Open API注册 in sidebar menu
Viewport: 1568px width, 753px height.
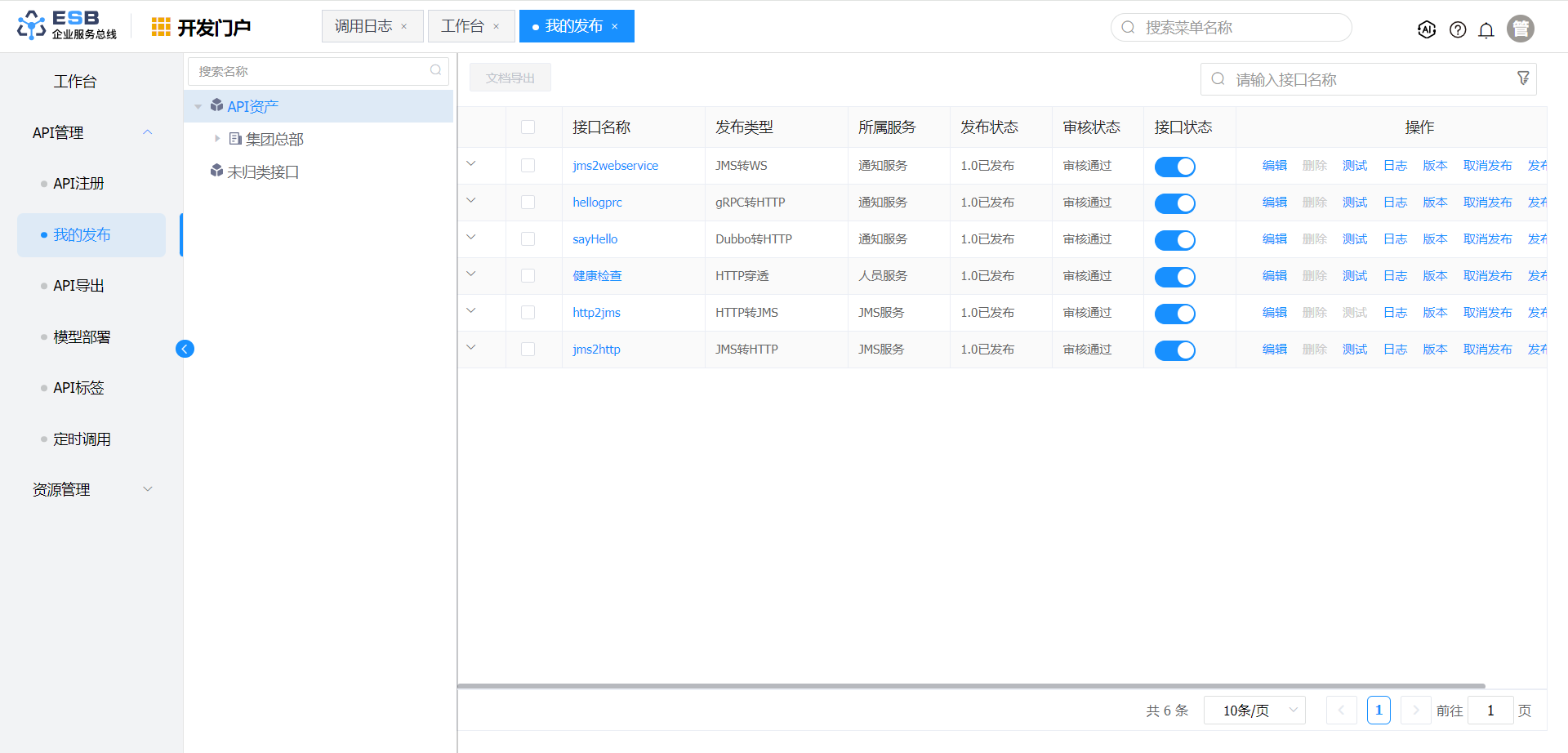pos(78,184)
